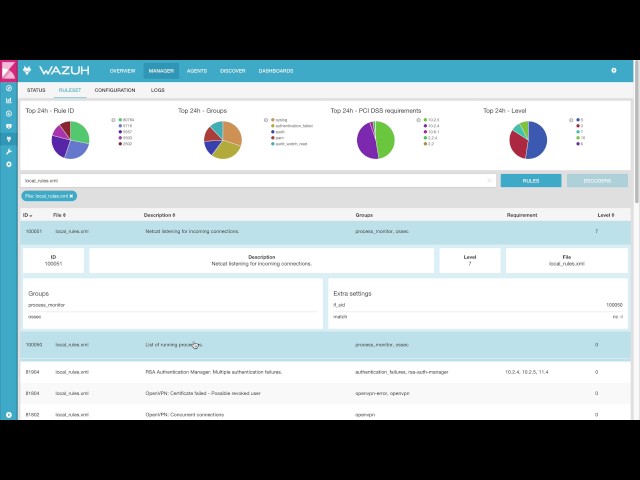
Task: Click the 2.2.4 legend entry in PCI chart
Action: click(430, 138)
